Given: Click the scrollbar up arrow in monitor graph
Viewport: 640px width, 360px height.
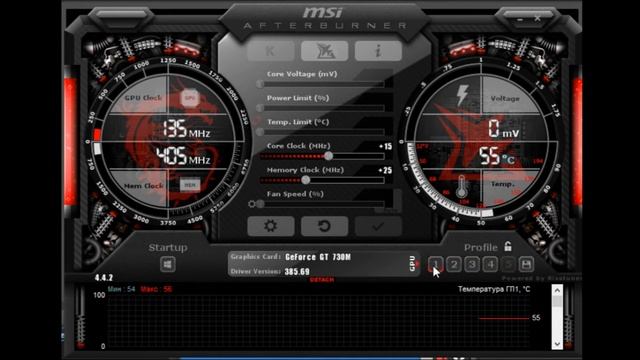Looking at the screenshot, I should pyautogui.click(x=557, y=290).
